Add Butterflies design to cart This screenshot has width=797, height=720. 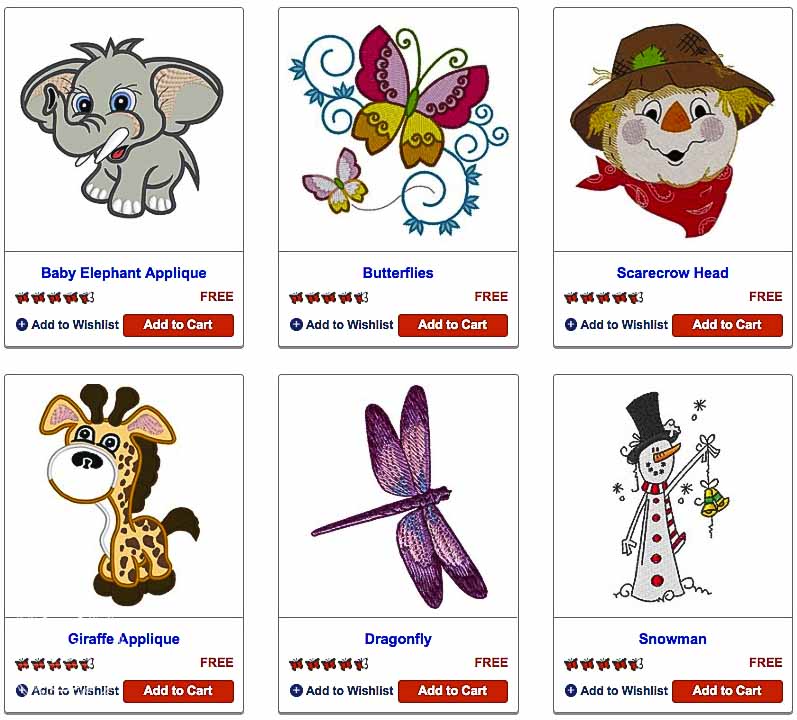coord(453,325)
